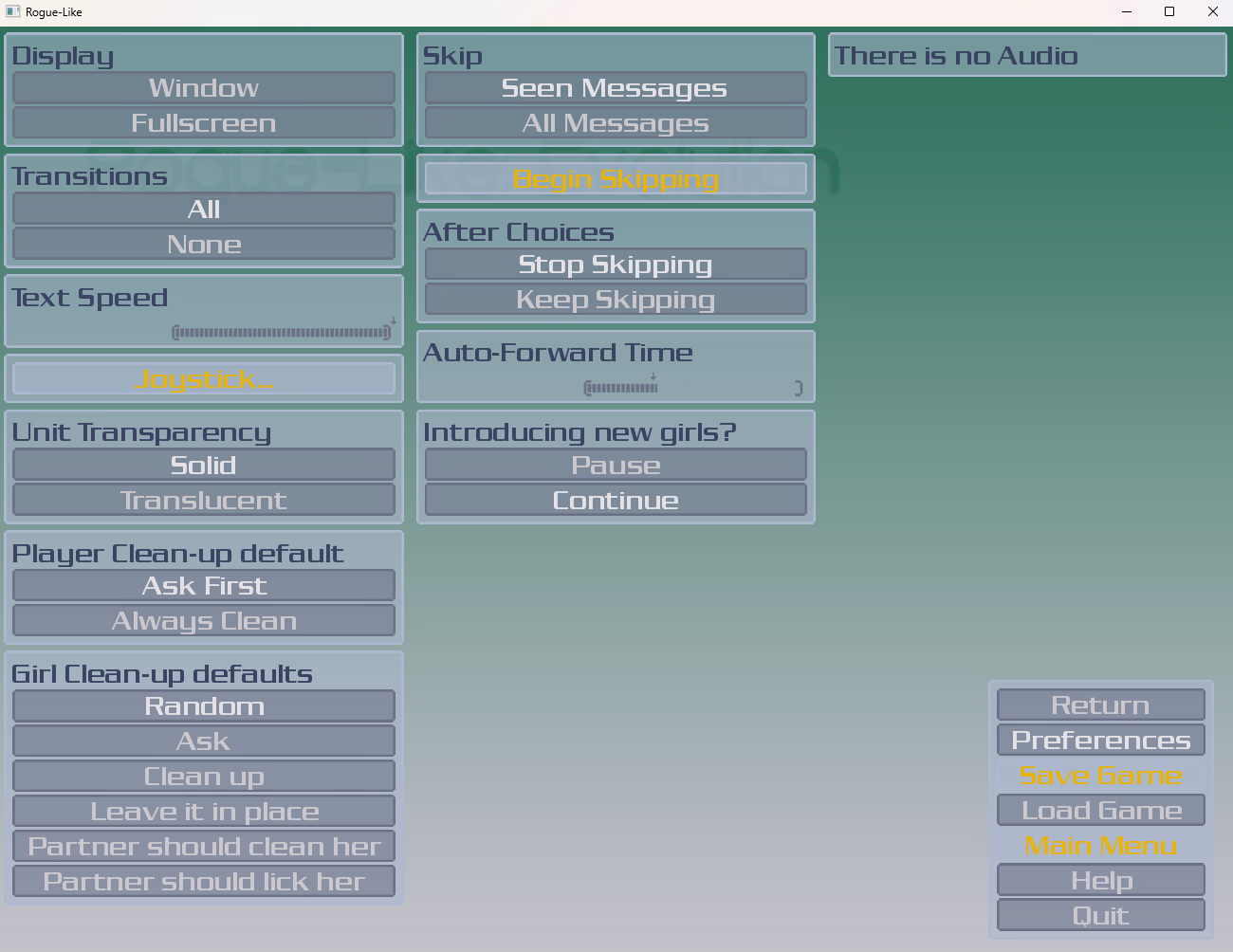The height and width of the screenshot is (952, 1233).
Task: Select Fullscreen display mode
Action: coord(204,123)
